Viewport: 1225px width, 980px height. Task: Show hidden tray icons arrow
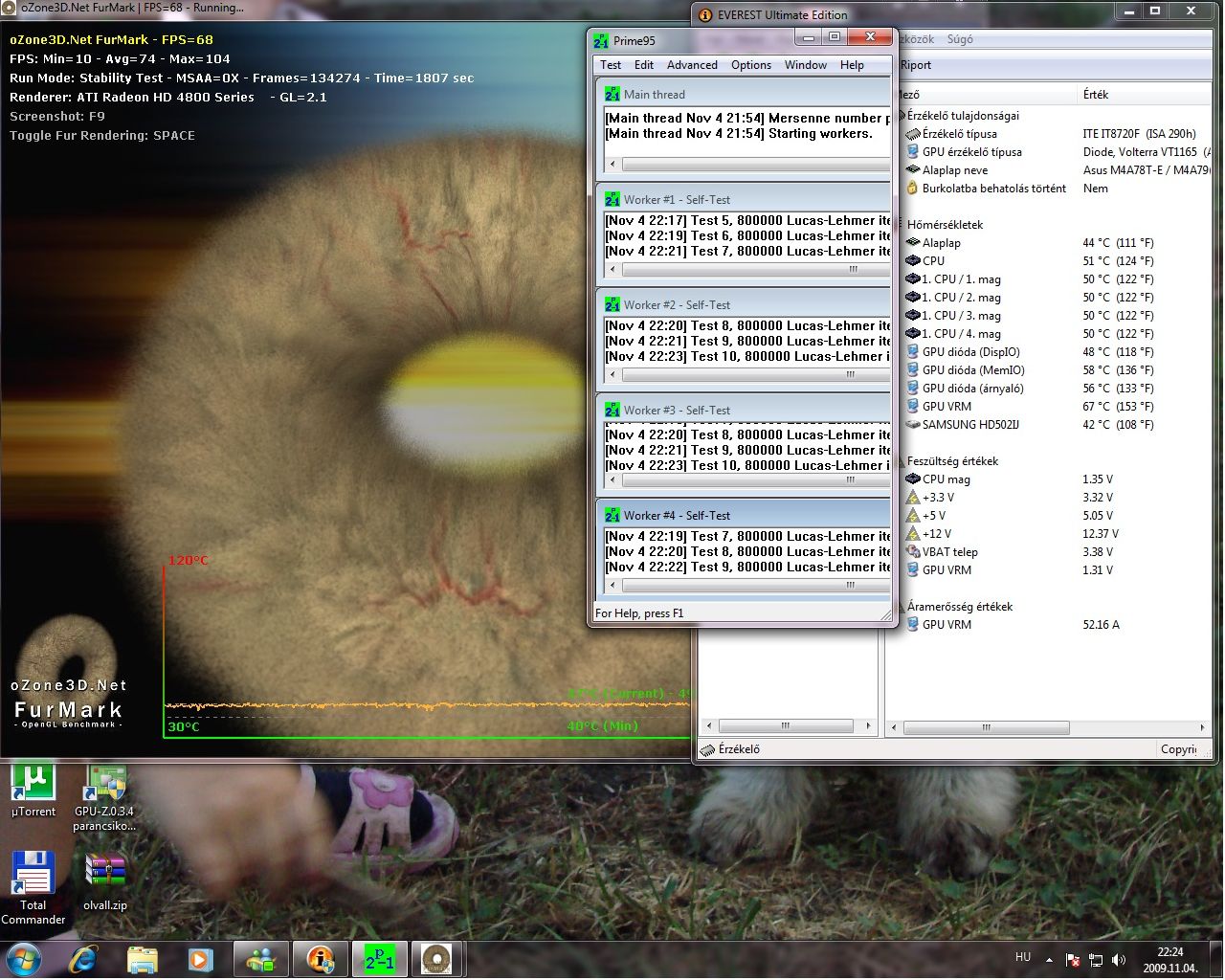pos(1049,959)
